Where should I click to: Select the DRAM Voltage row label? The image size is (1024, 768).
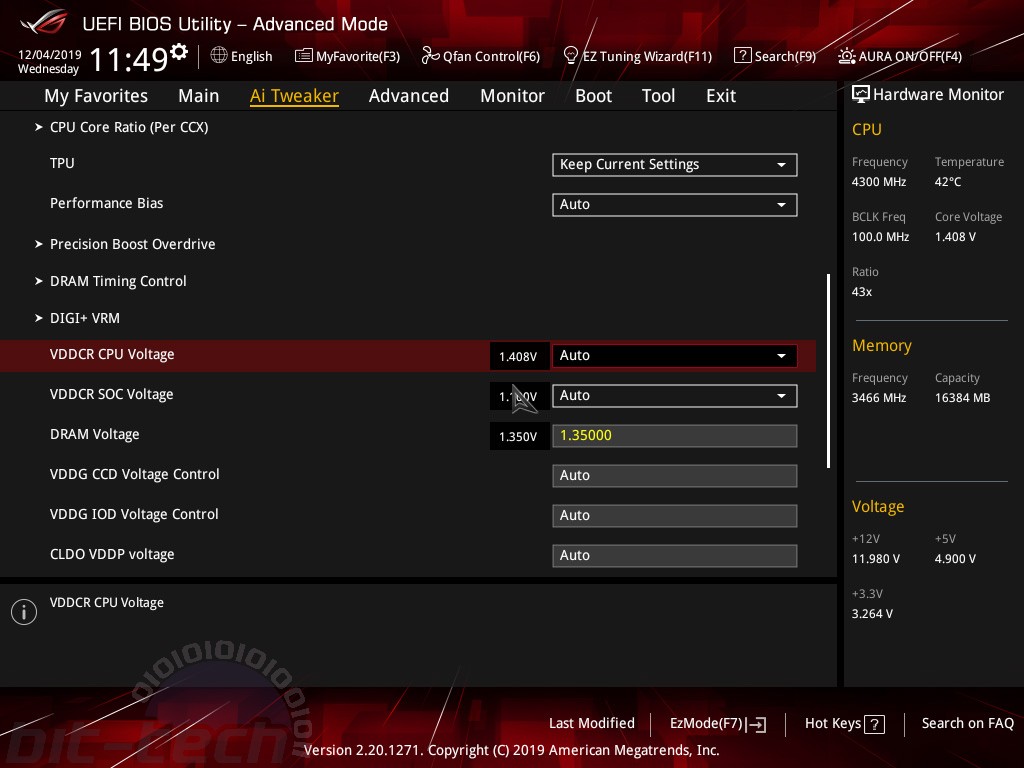tap(95, 434)
